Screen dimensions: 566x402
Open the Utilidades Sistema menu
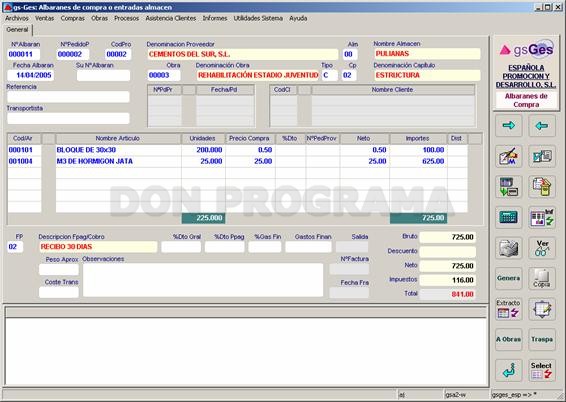(258, 18)
